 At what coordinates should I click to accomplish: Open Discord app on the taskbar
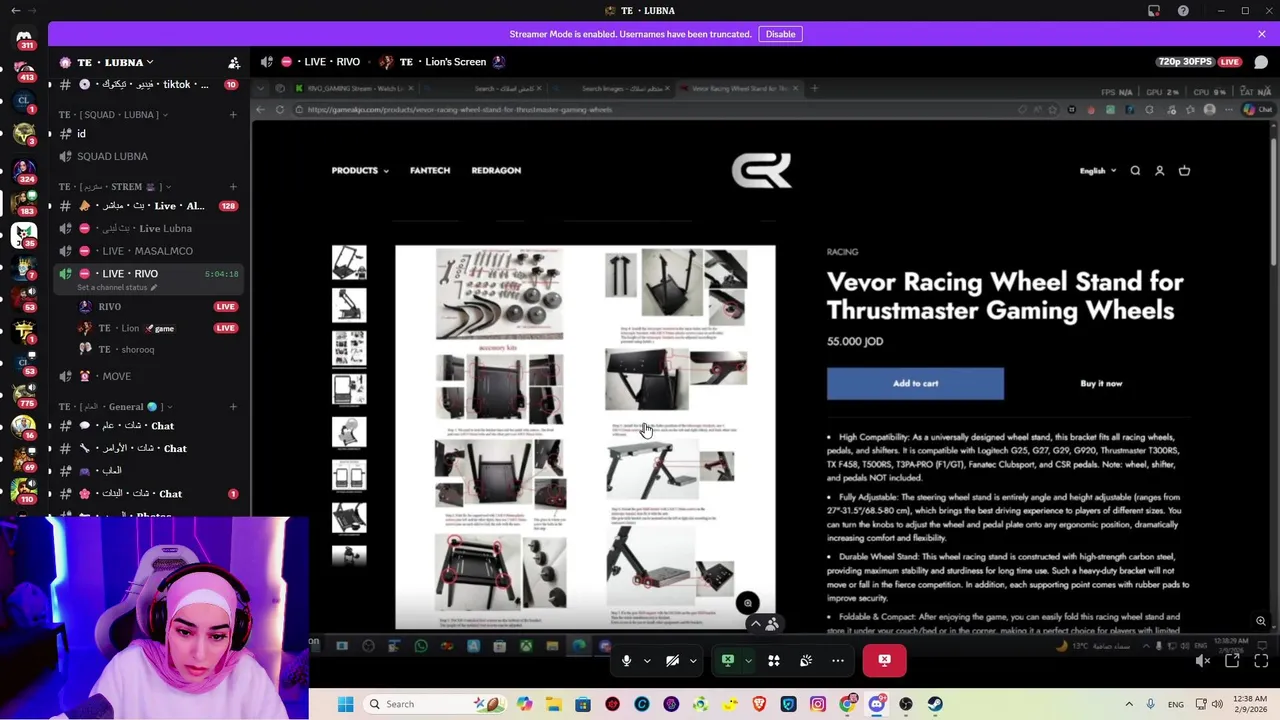(x=876, y=704)
